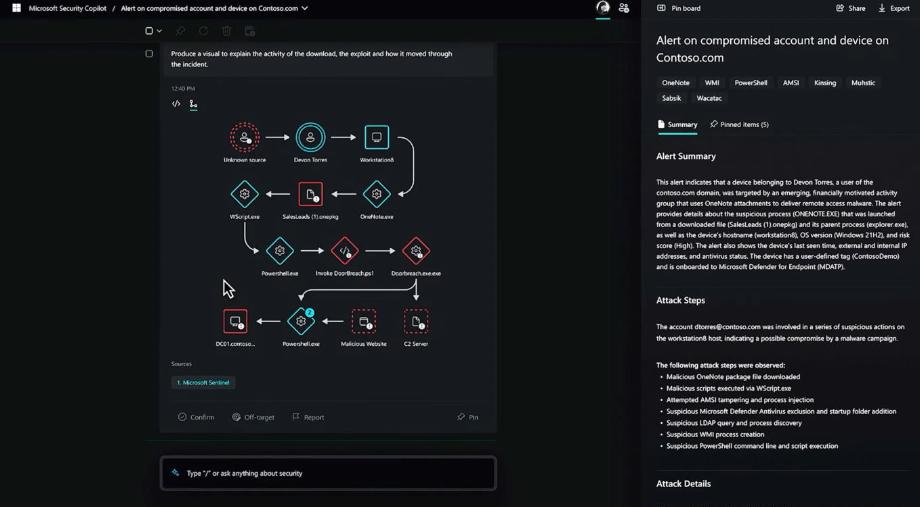The image size is (920, 507).
Task: Click the rerun refresh icon in toolbar
Action: [x=204, y=31]
